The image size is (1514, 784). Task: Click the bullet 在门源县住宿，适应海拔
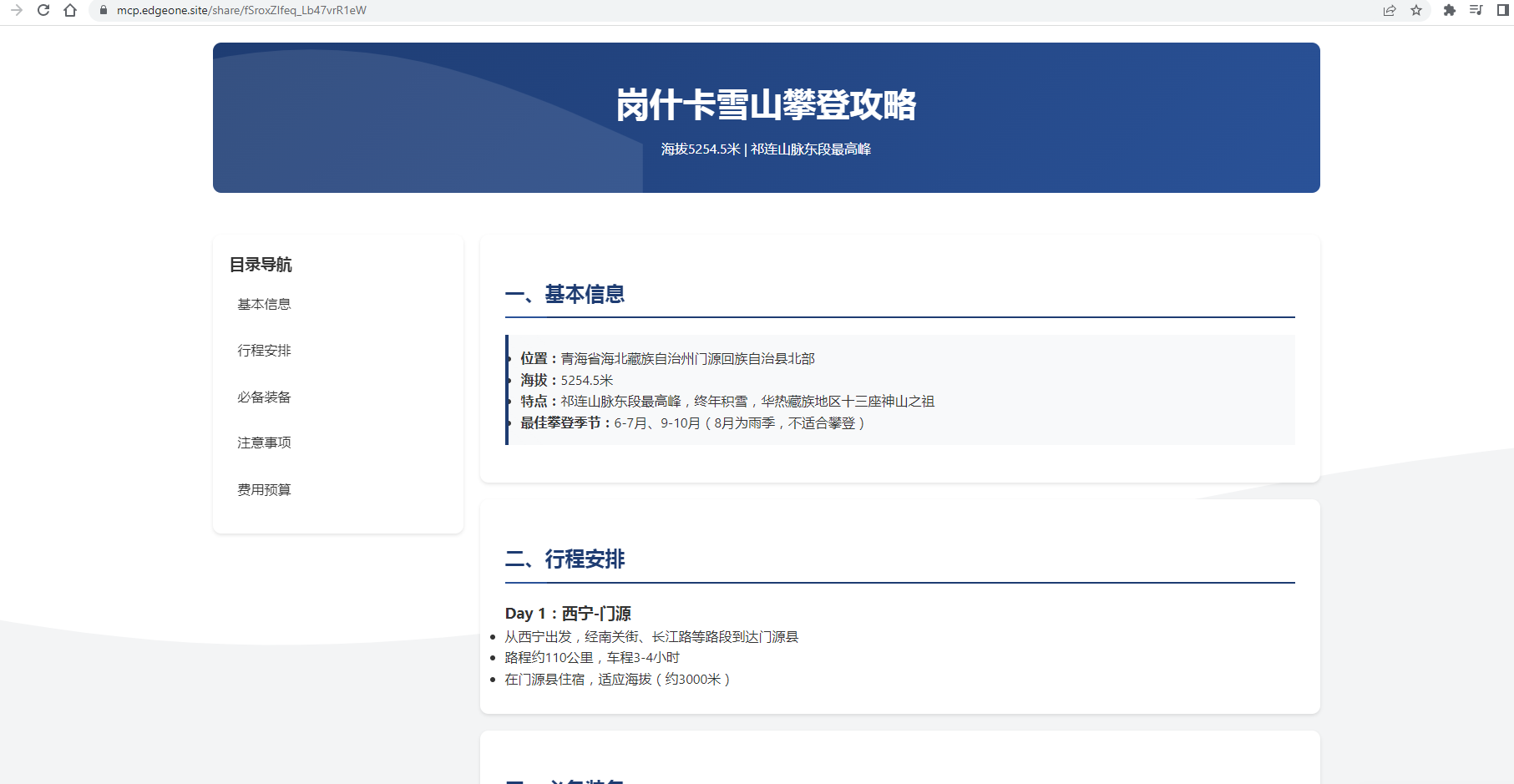(x=618, y=680)
